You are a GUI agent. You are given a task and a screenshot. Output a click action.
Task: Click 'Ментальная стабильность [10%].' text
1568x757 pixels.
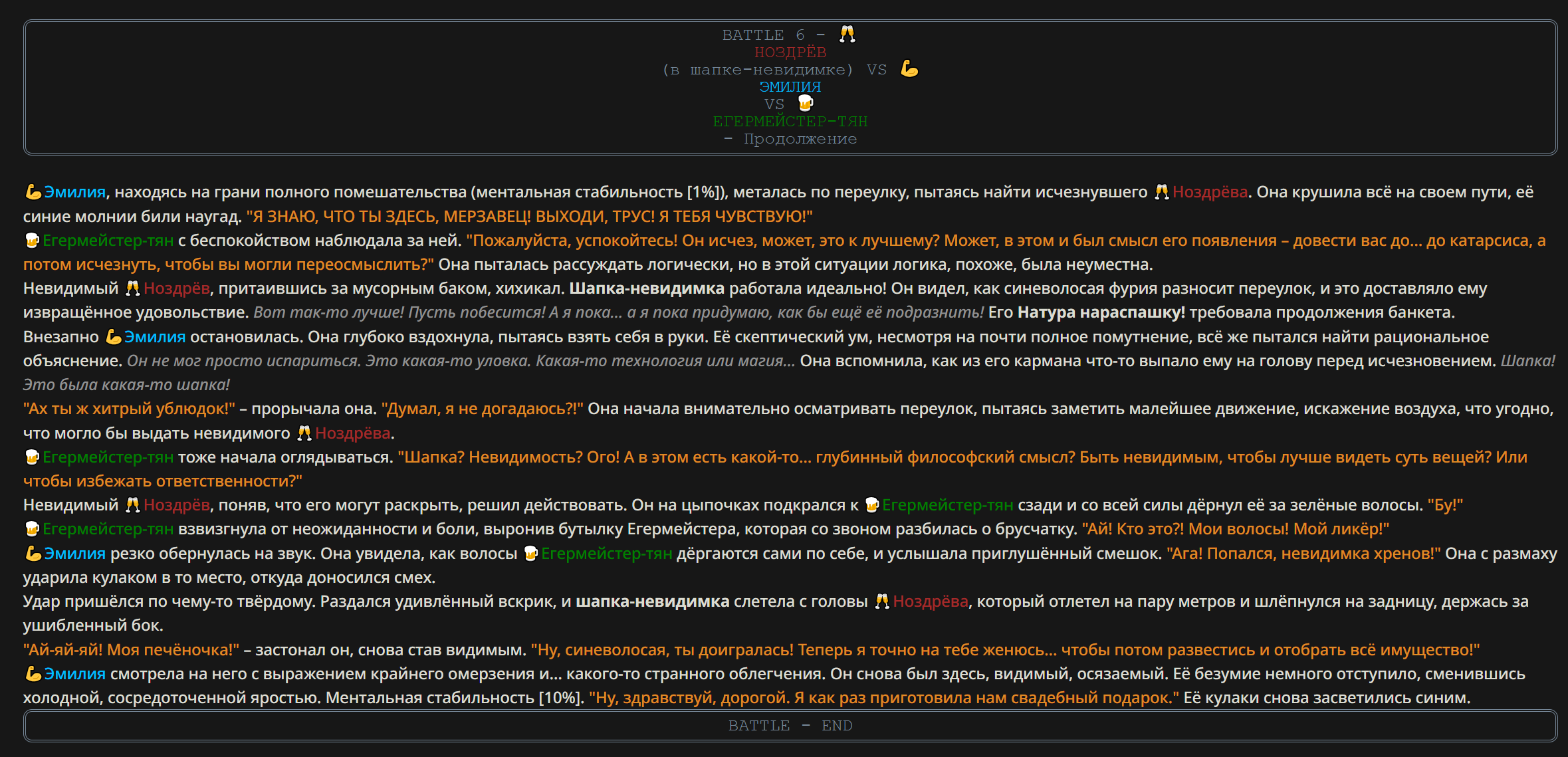tap(455, 698)
